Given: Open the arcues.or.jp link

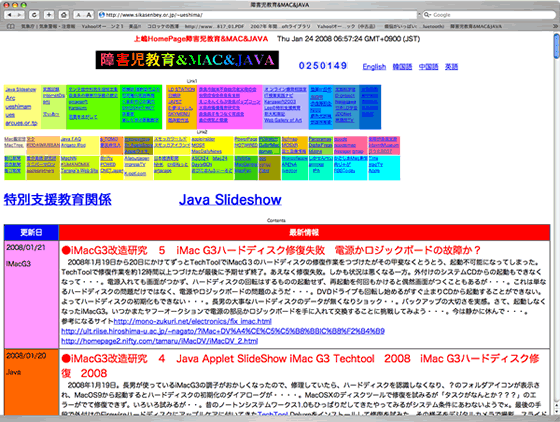Looking at the screenshot, I should (21, 123).
